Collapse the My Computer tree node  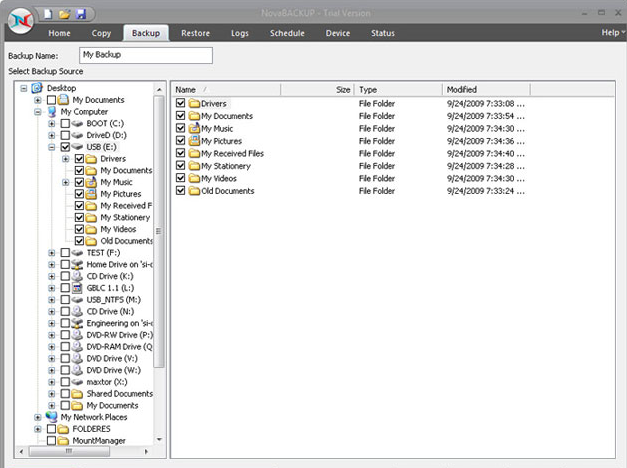tap(38, 112)
